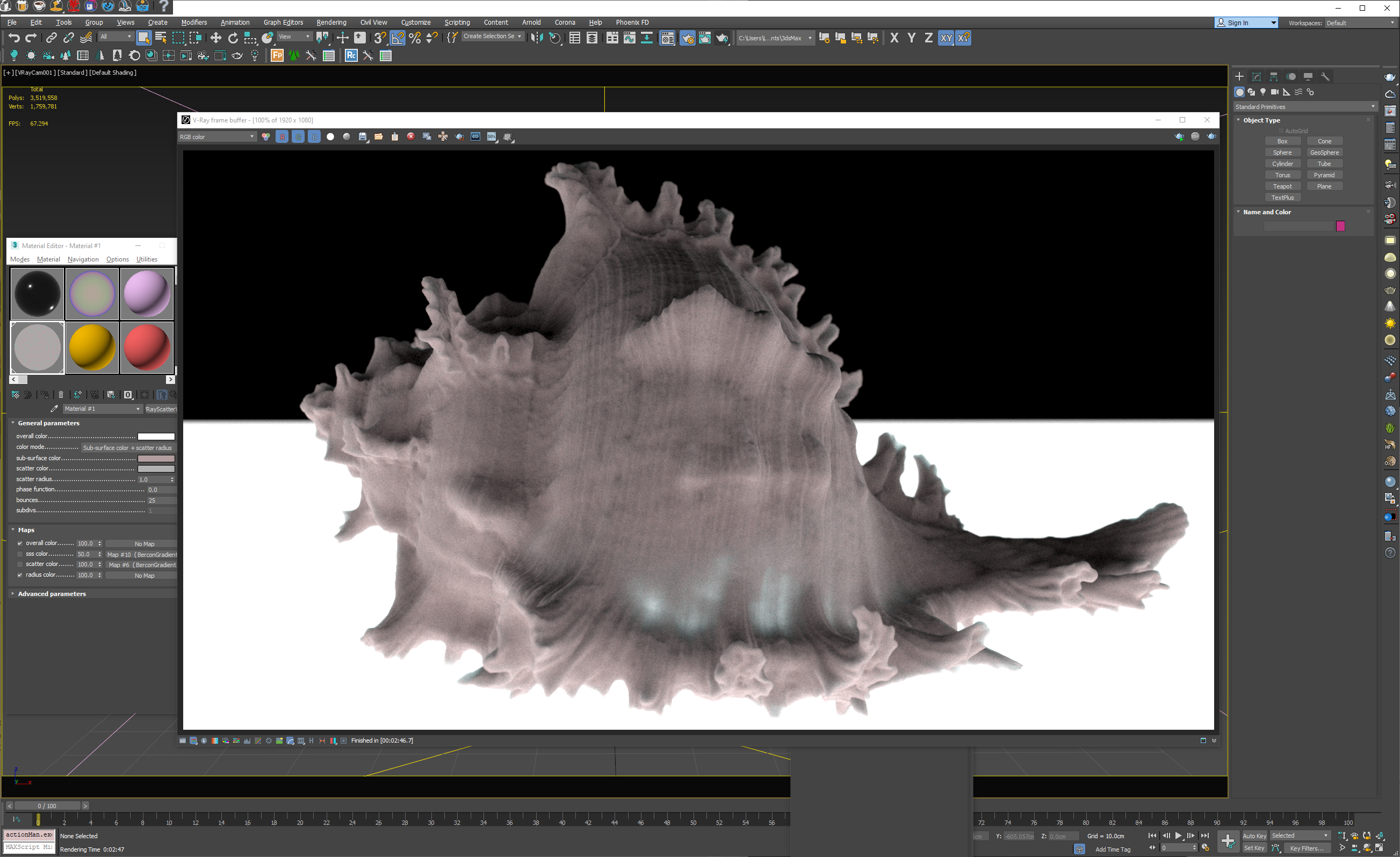1400x857 pixels.
Task: Activate the Select and Rotate tool
Action: [233, 38]
